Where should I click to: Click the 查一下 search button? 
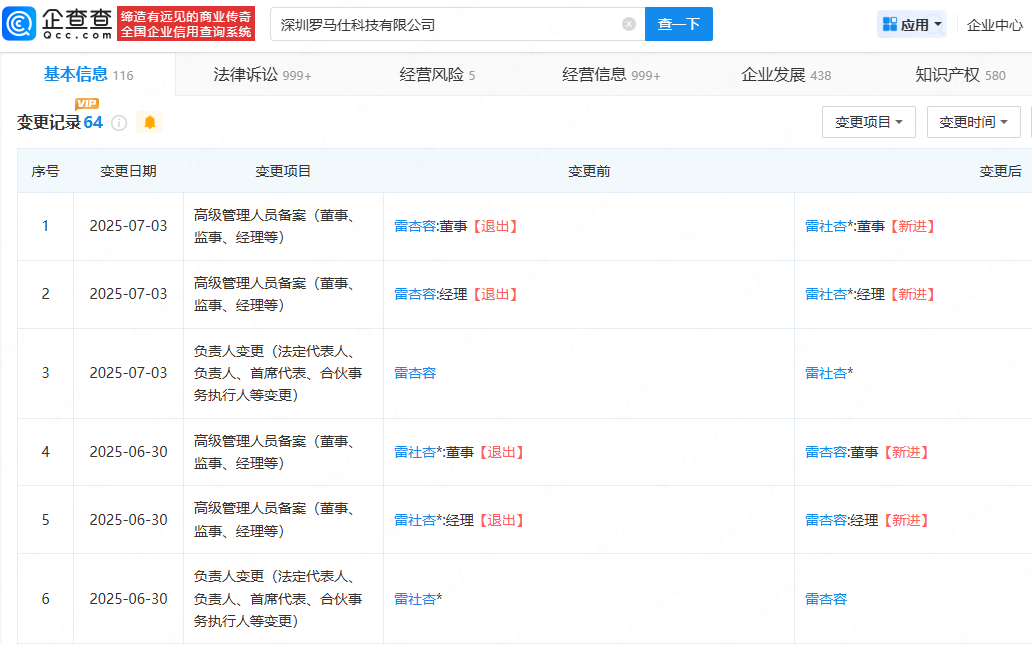[679, 24]
